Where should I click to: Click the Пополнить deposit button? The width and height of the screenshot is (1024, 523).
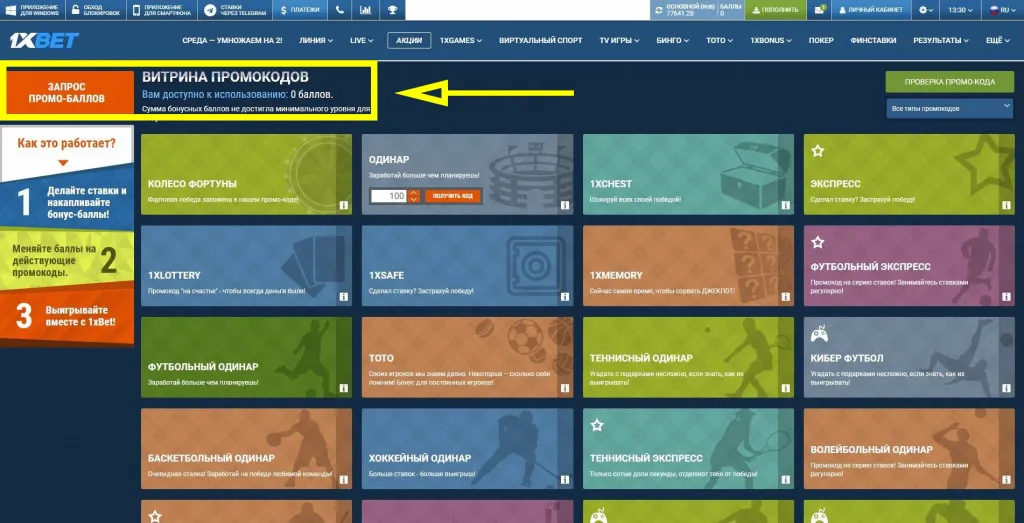(x=775, y=10)
